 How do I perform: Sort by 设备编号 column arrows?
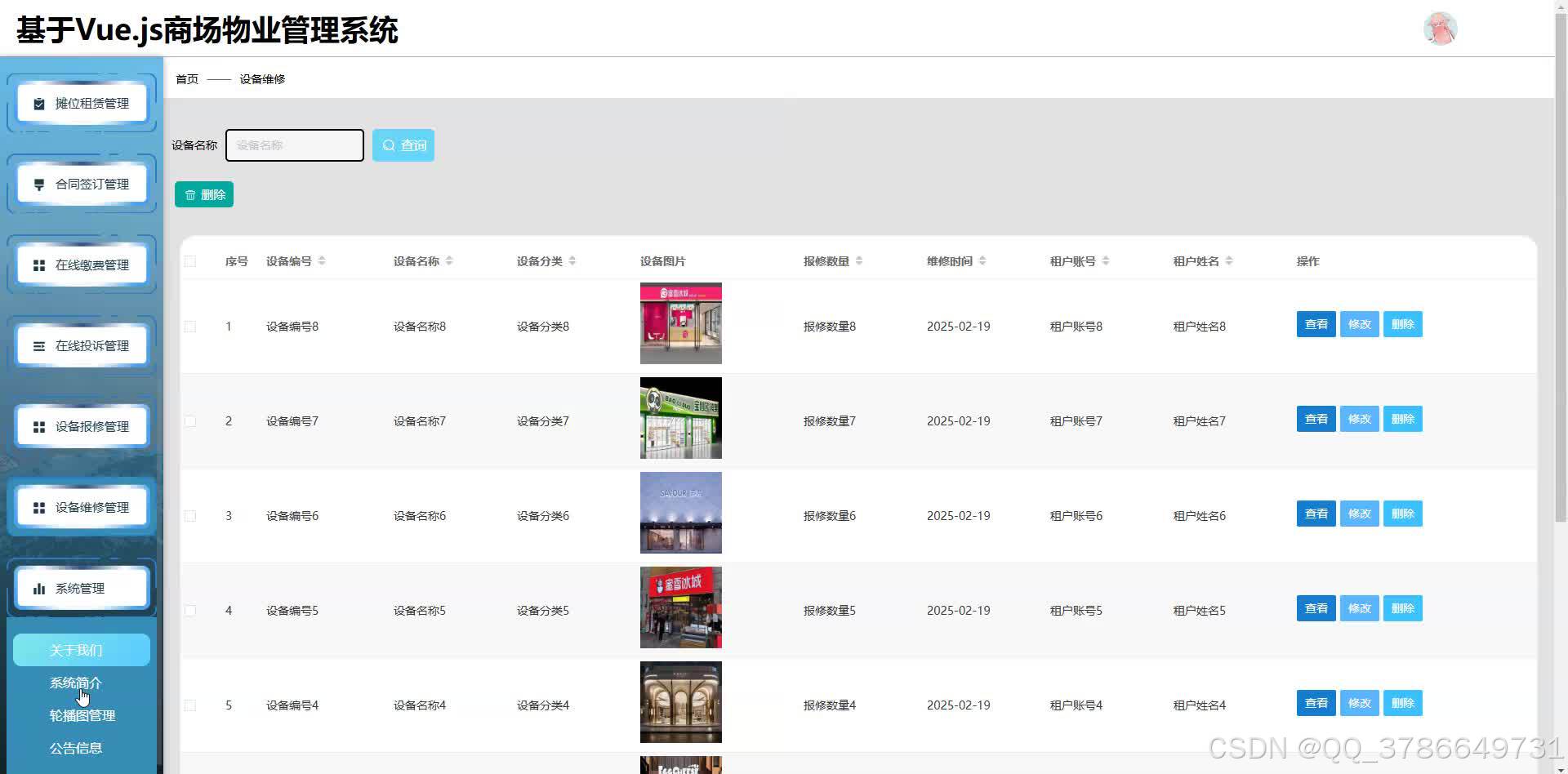[x=322, y=261]
